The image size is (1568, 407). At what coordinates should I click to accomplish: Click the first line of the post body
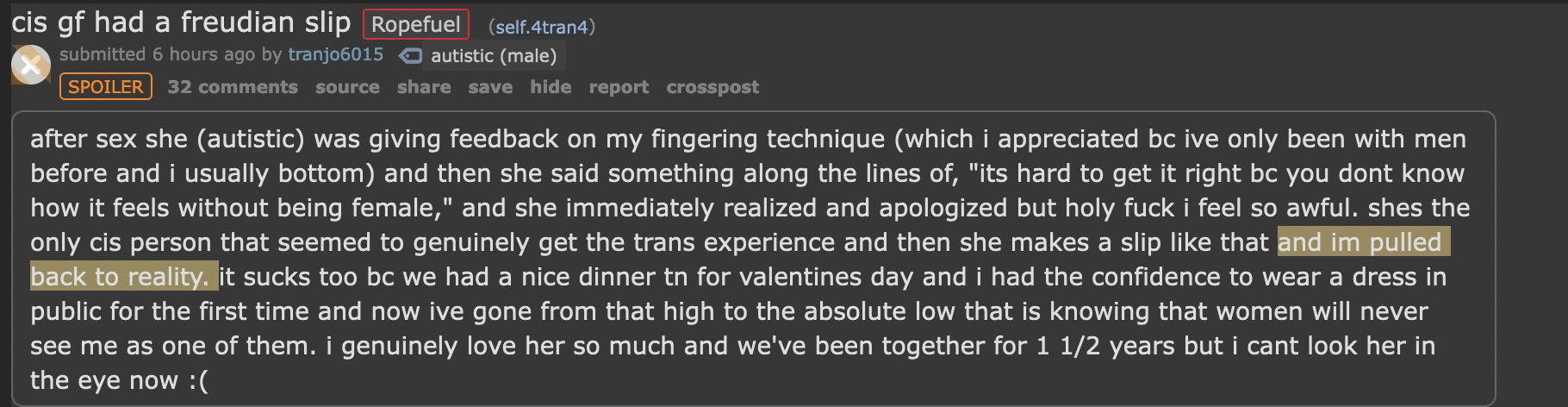[x=748, y=139]
